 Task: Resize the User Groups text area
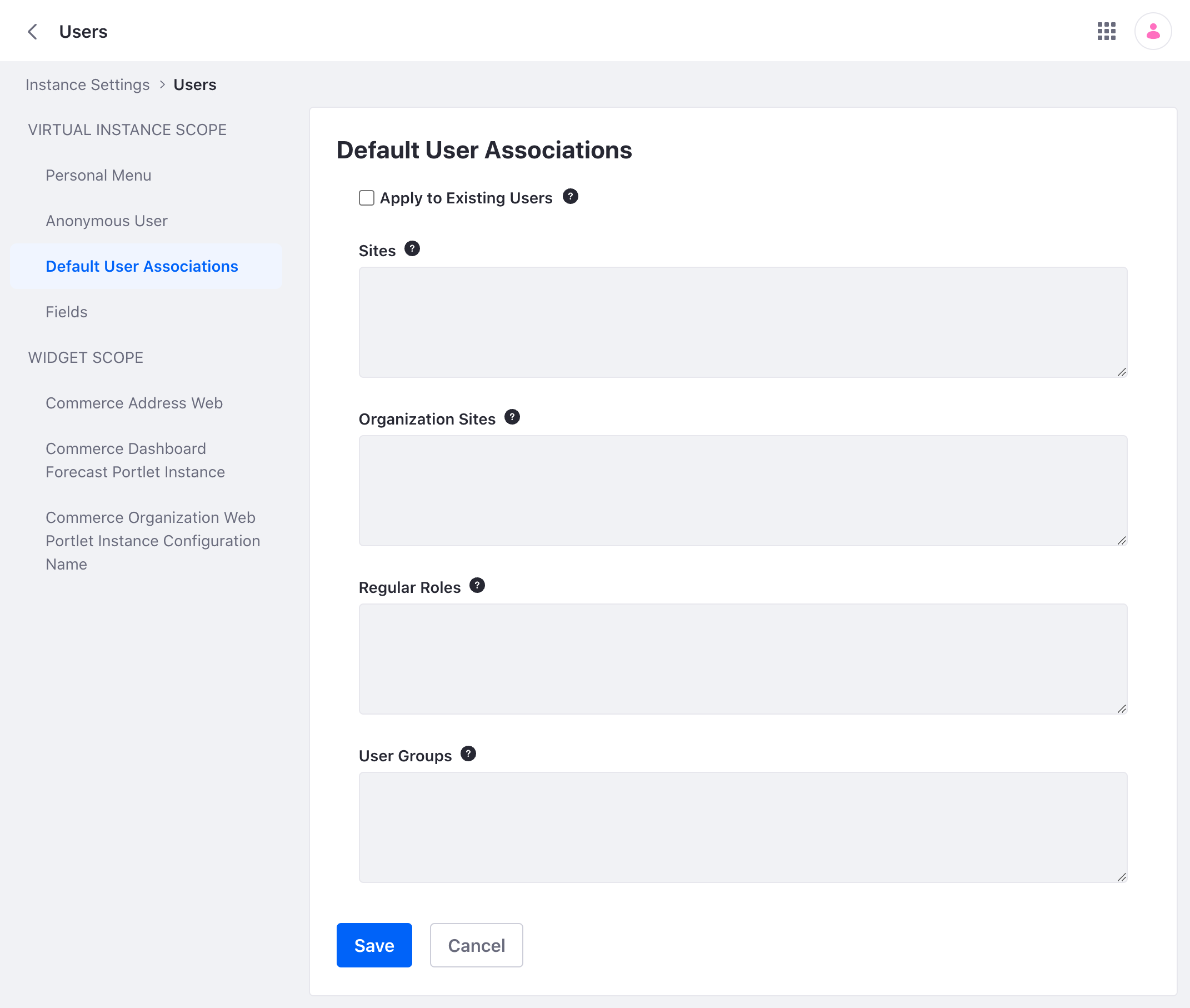[1121, 875]
